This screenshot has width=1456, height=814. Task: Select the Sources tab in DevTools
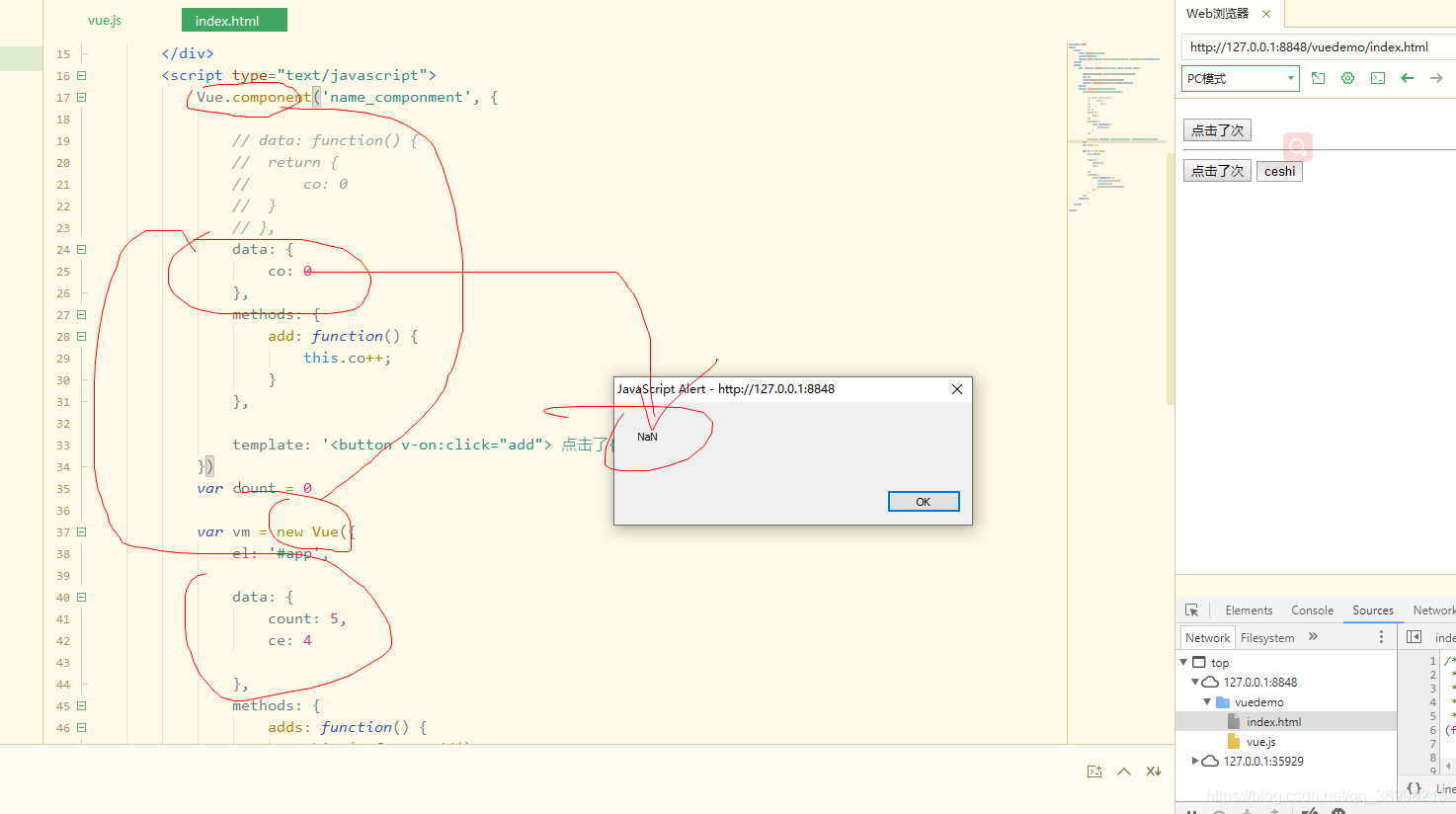pos(1373,610)
